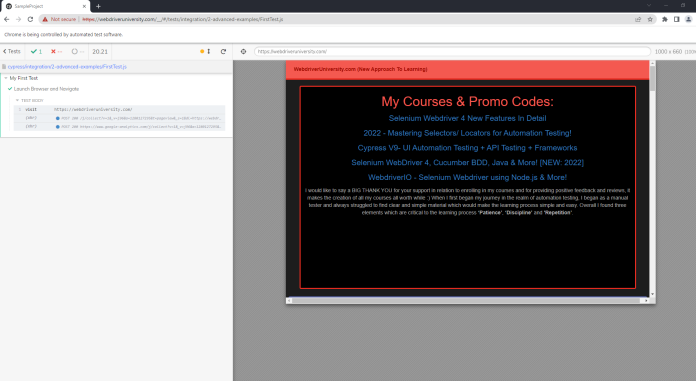This screenshot has width=697, height=382.
Task: Click the pending tests circle indicator
Action: click(x=75, y=52)
